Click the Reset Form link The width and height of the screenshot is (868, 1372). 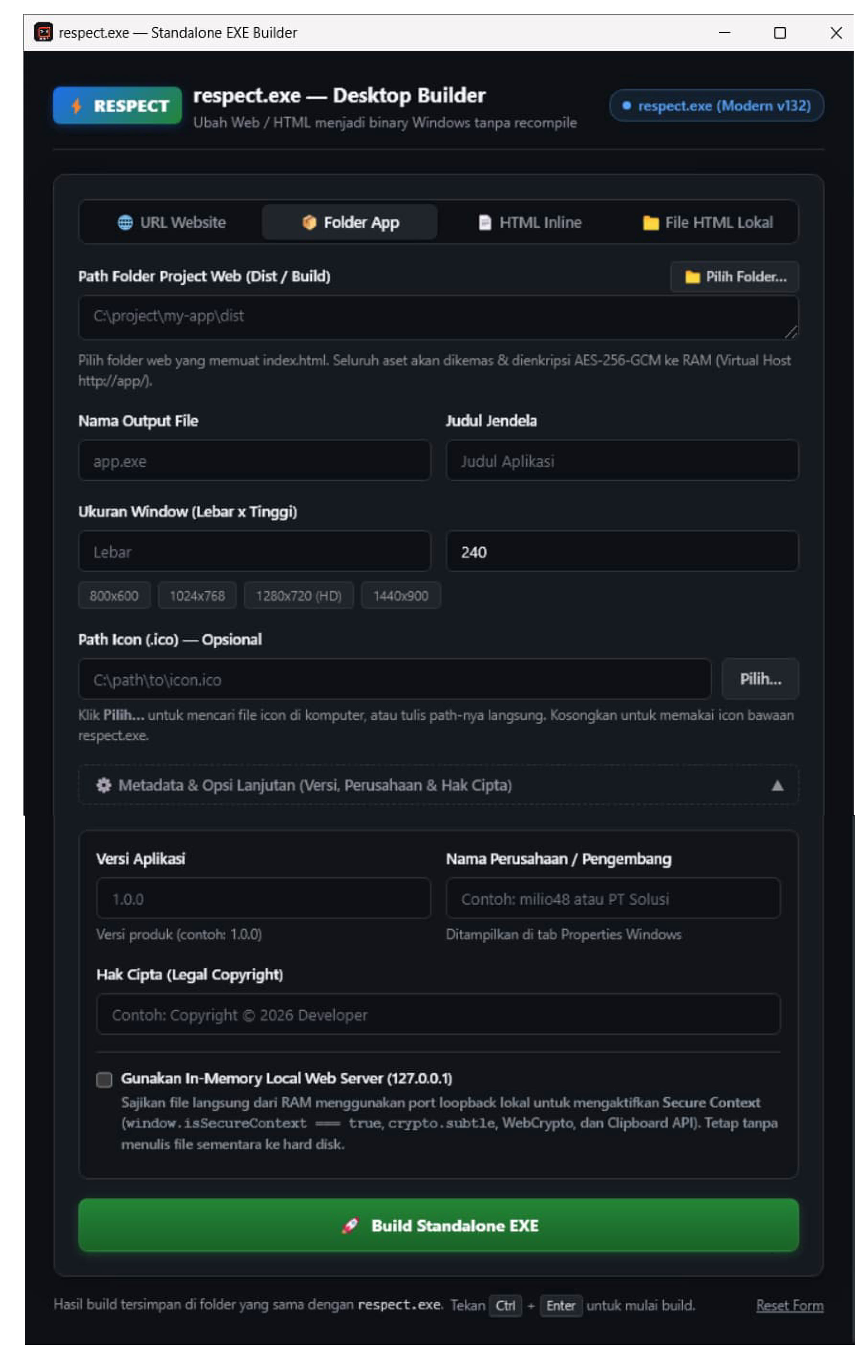(x=789, y=1305)
